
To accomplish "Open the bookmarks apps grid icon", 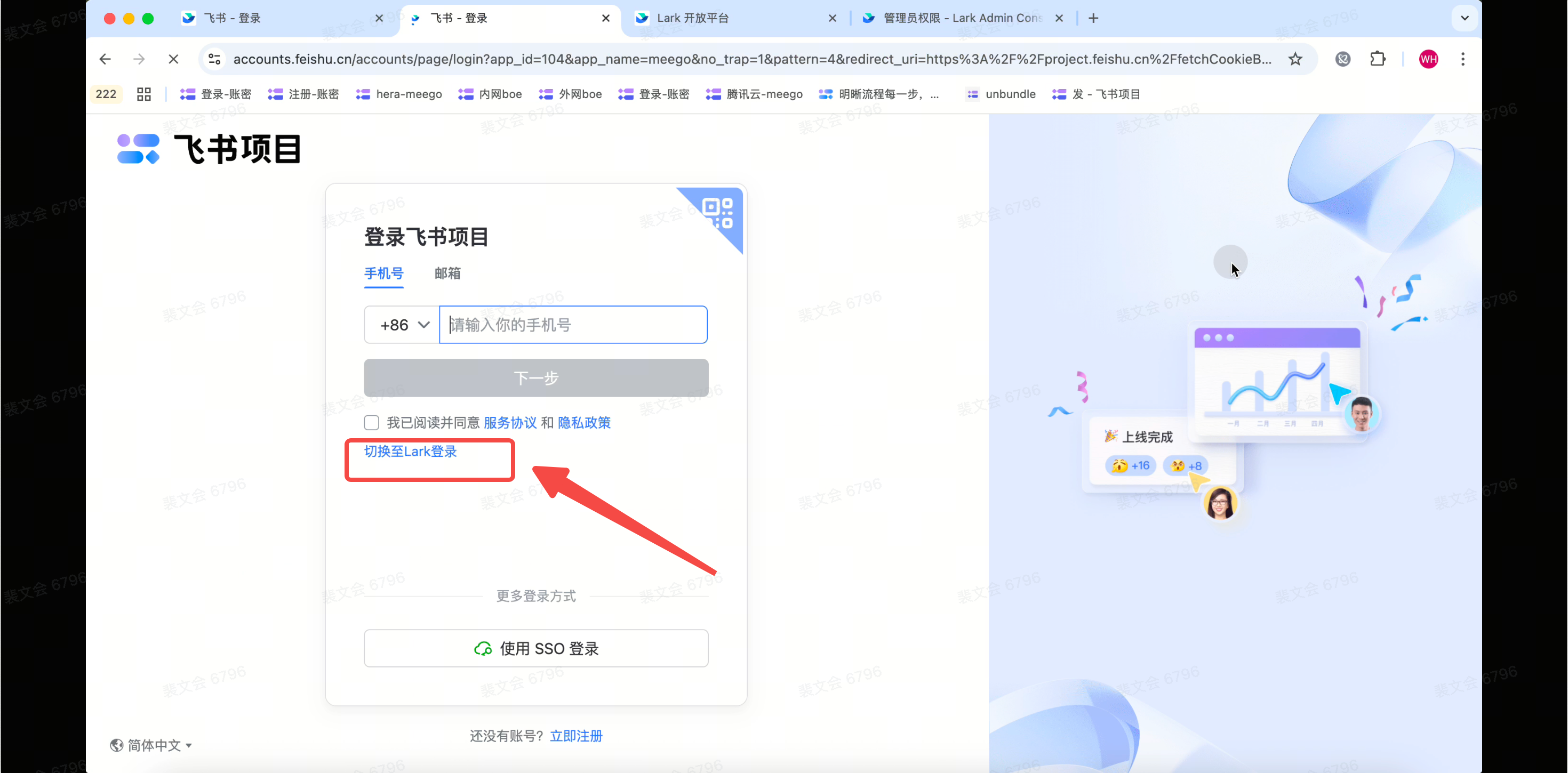I will pyautogui.click(x=143, y=94).
